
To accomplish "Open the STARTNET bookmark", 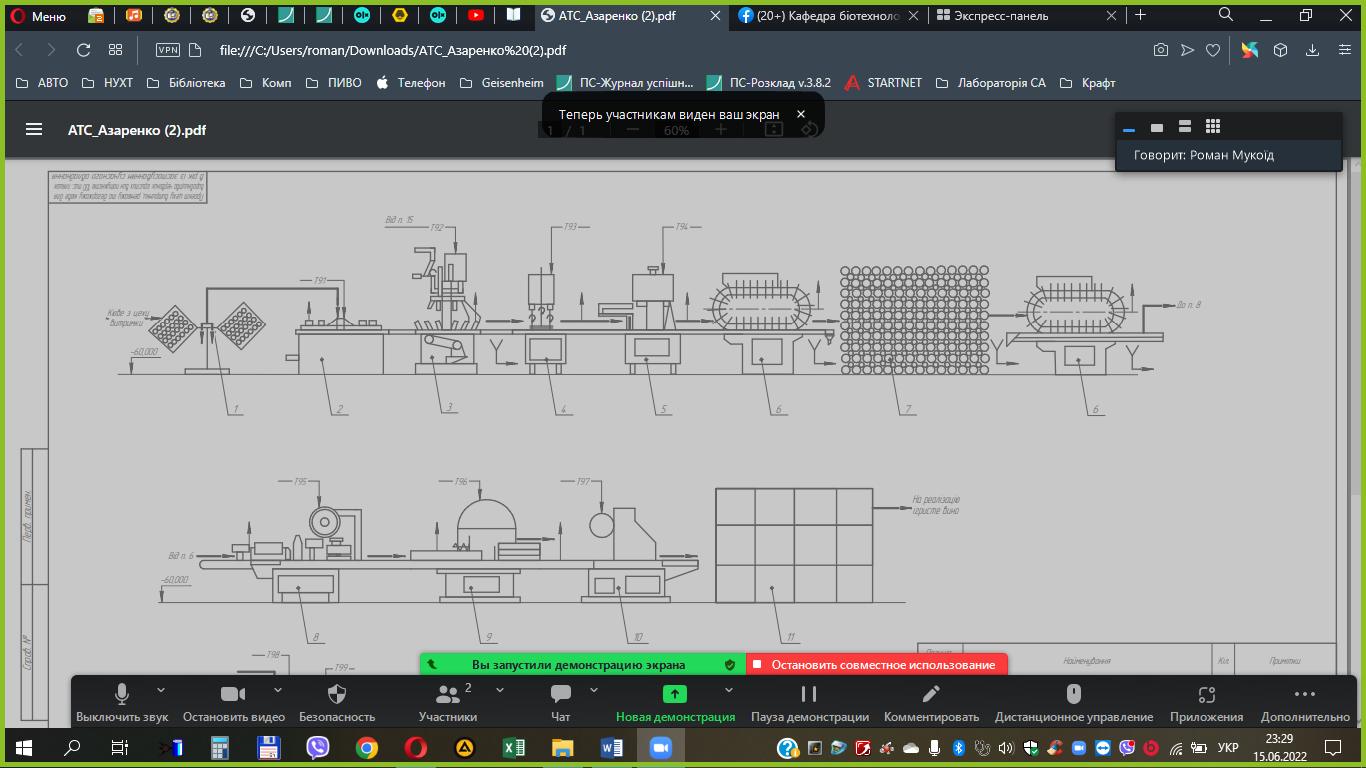I will click(x=883, y=83).
